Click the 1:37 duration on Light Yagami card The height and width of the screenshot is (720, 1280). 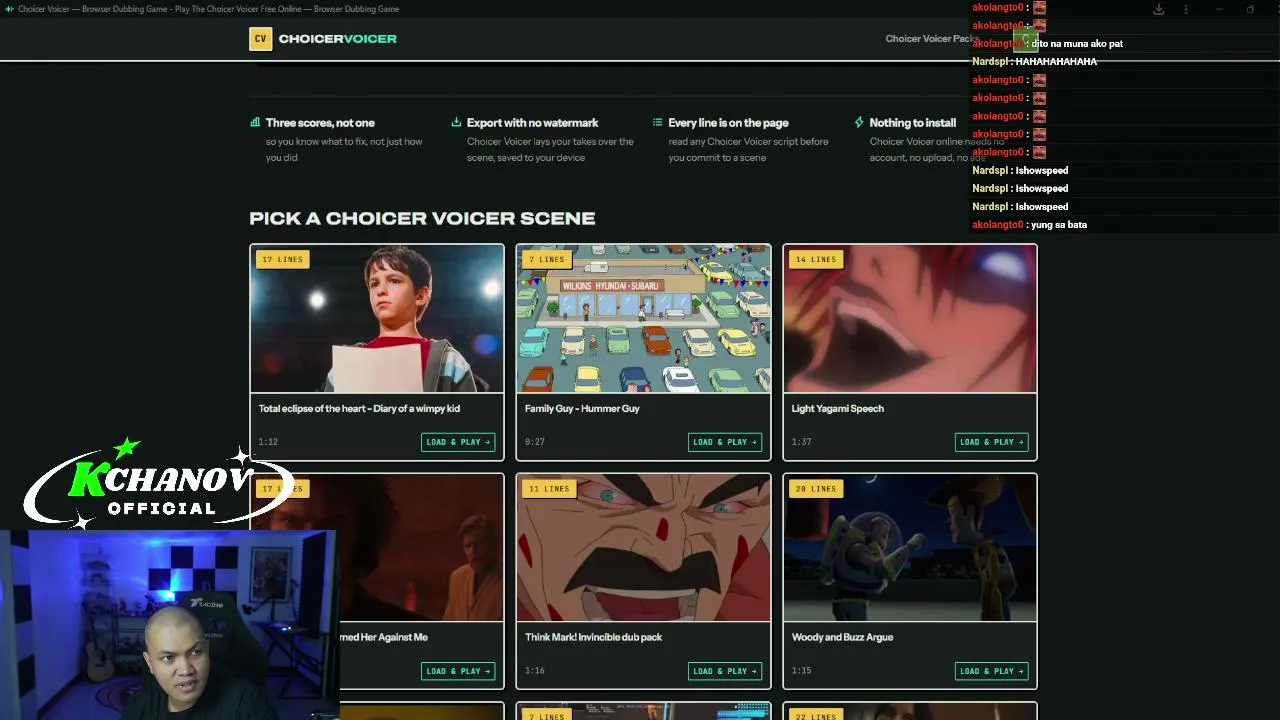click(x=802, y=442)
